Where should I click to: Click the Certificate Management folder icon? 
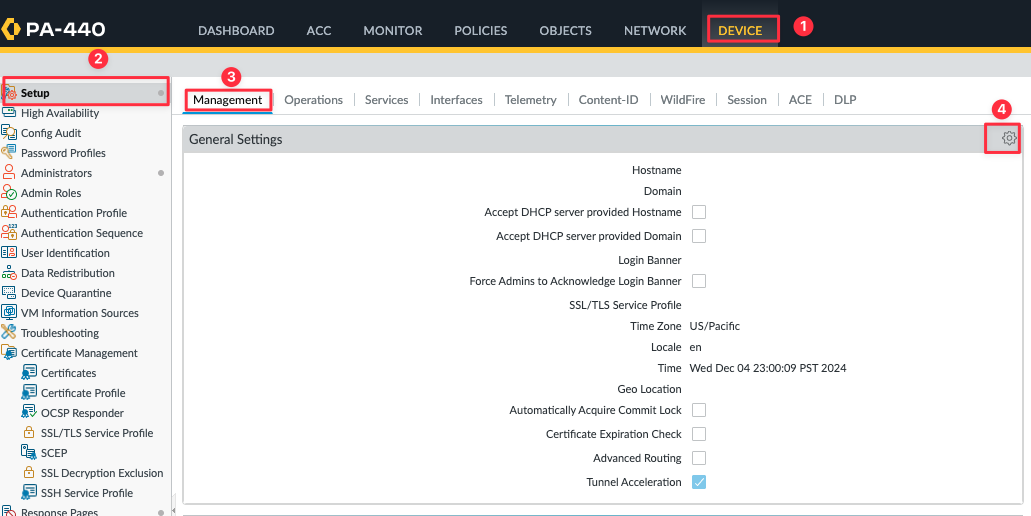(9, 353)
